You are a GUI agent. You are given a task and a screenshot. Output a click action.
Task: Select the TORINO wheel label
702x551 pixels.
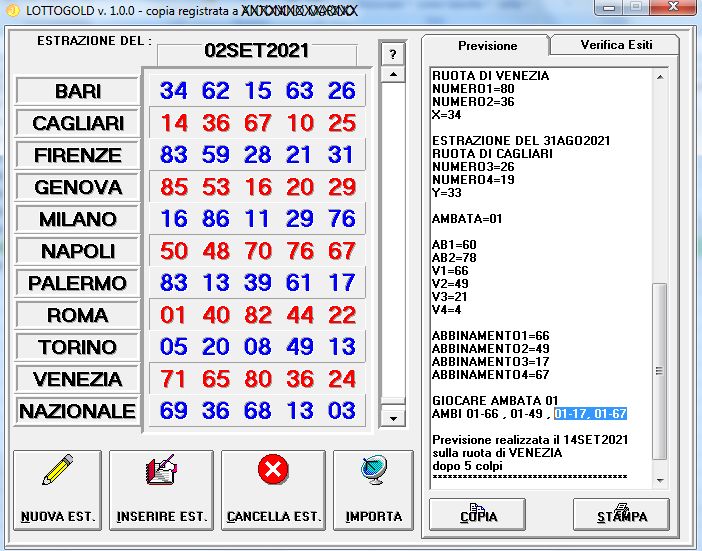tap(77, 347)
